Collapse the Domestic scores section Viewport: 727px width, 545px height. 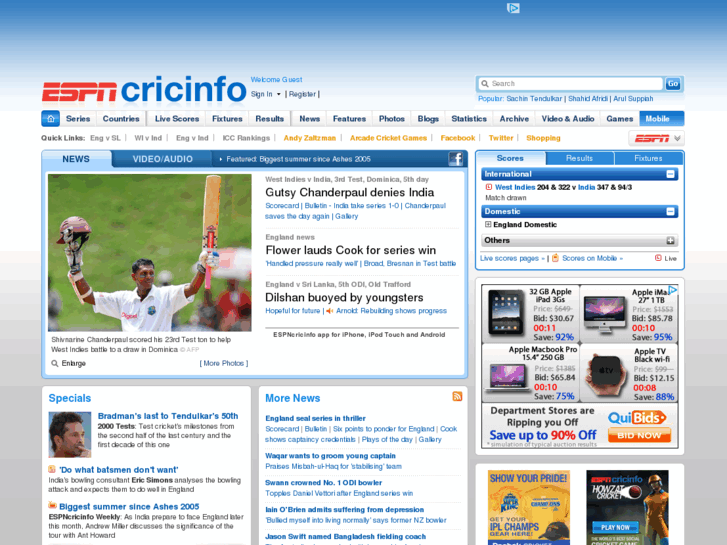(x=670, y=212)
